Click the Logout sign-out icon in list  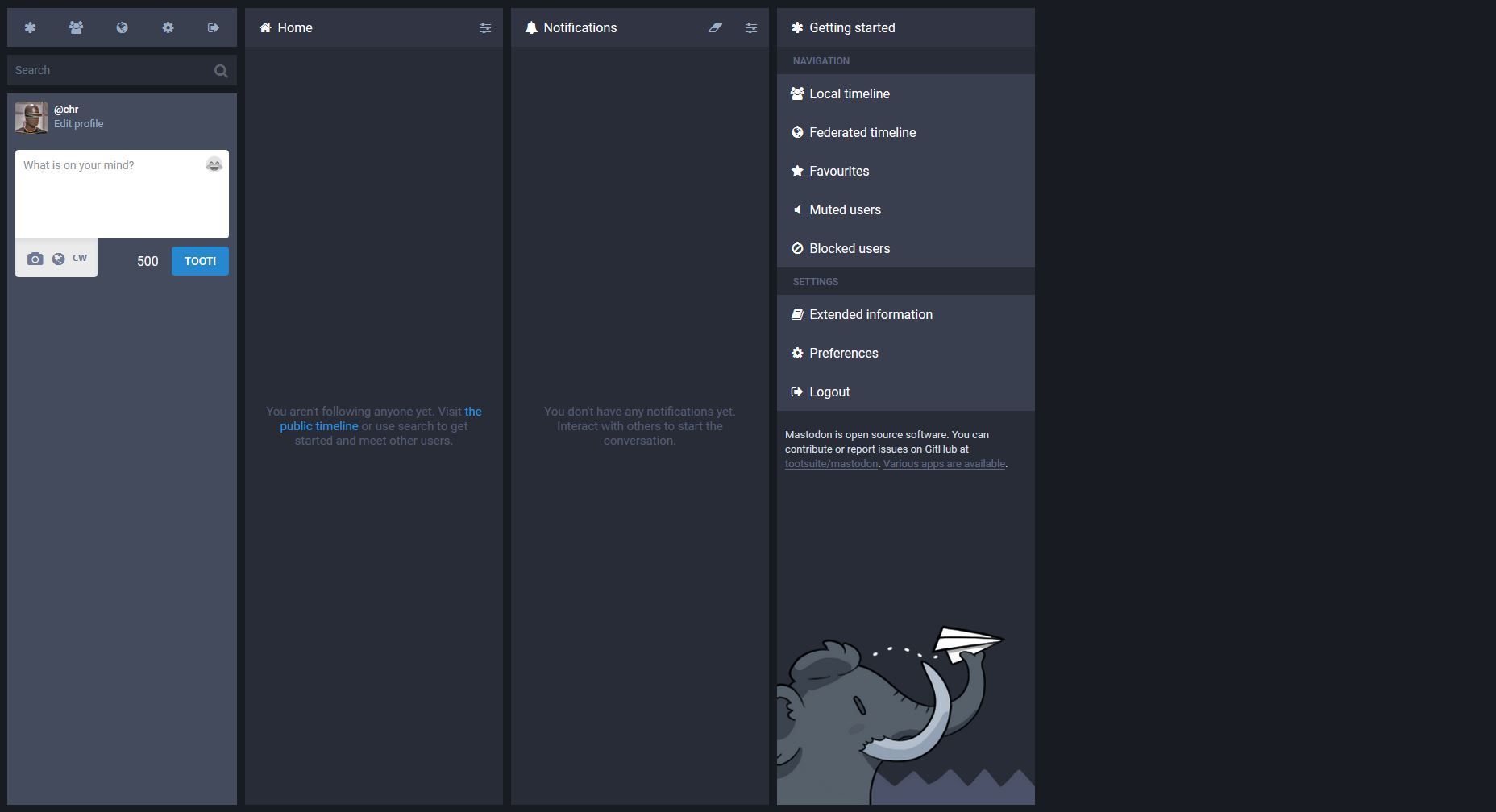pyautogui.click(x=797, y=391)
